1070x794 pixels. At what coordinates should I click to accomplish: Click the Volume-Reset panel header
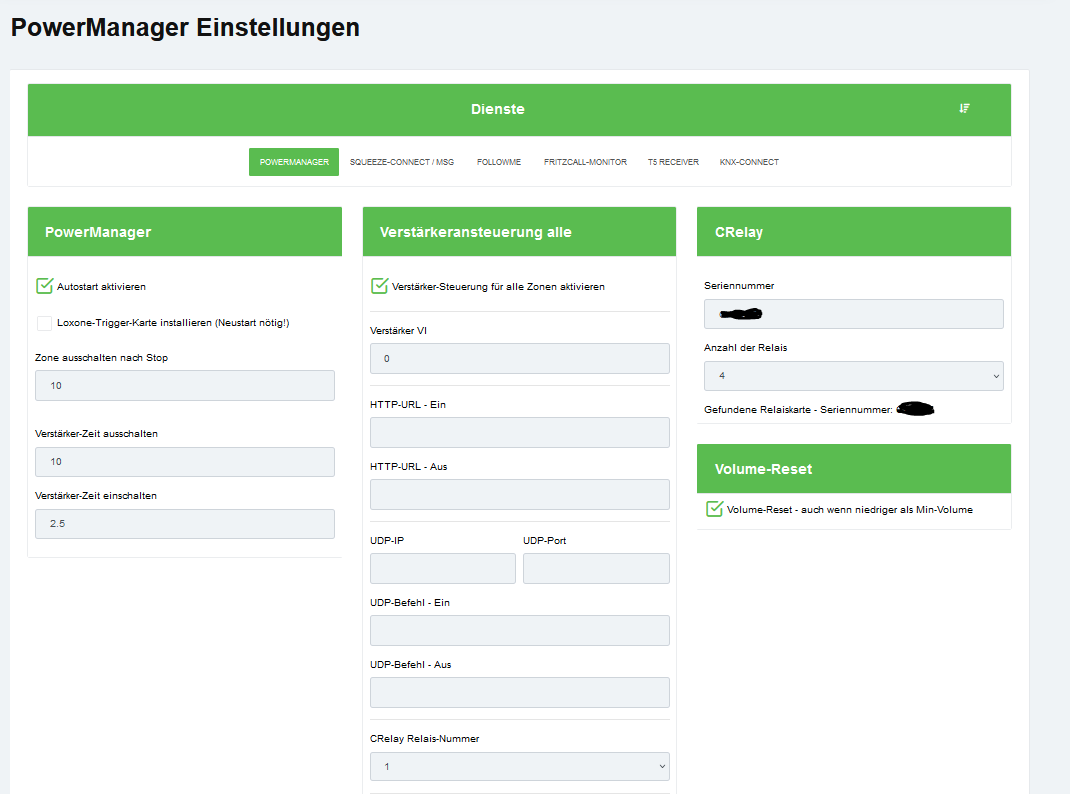click(854, 469)
